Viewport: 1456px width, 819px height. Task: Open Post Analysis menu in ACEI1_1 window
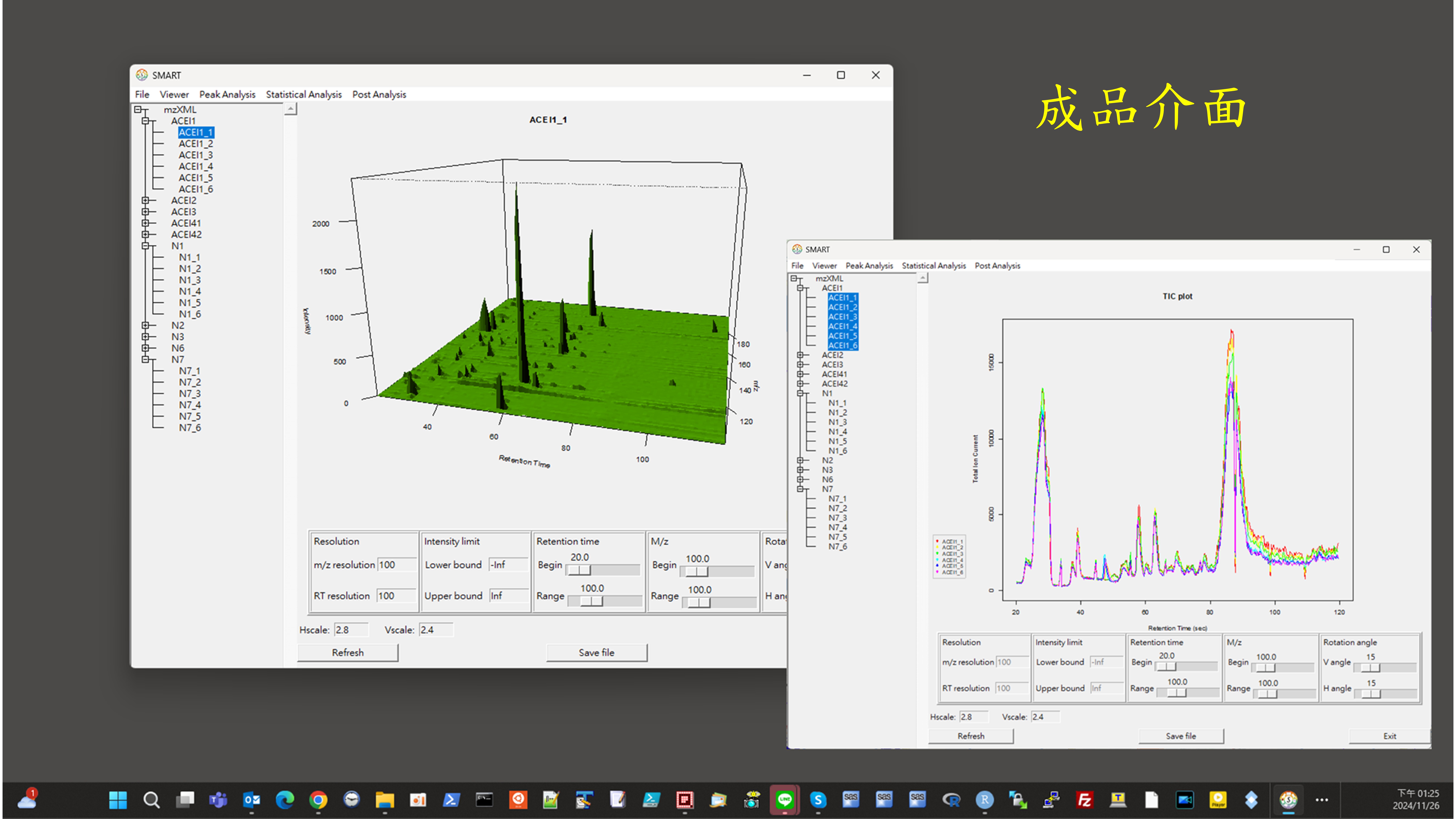(x=379, y=94)
